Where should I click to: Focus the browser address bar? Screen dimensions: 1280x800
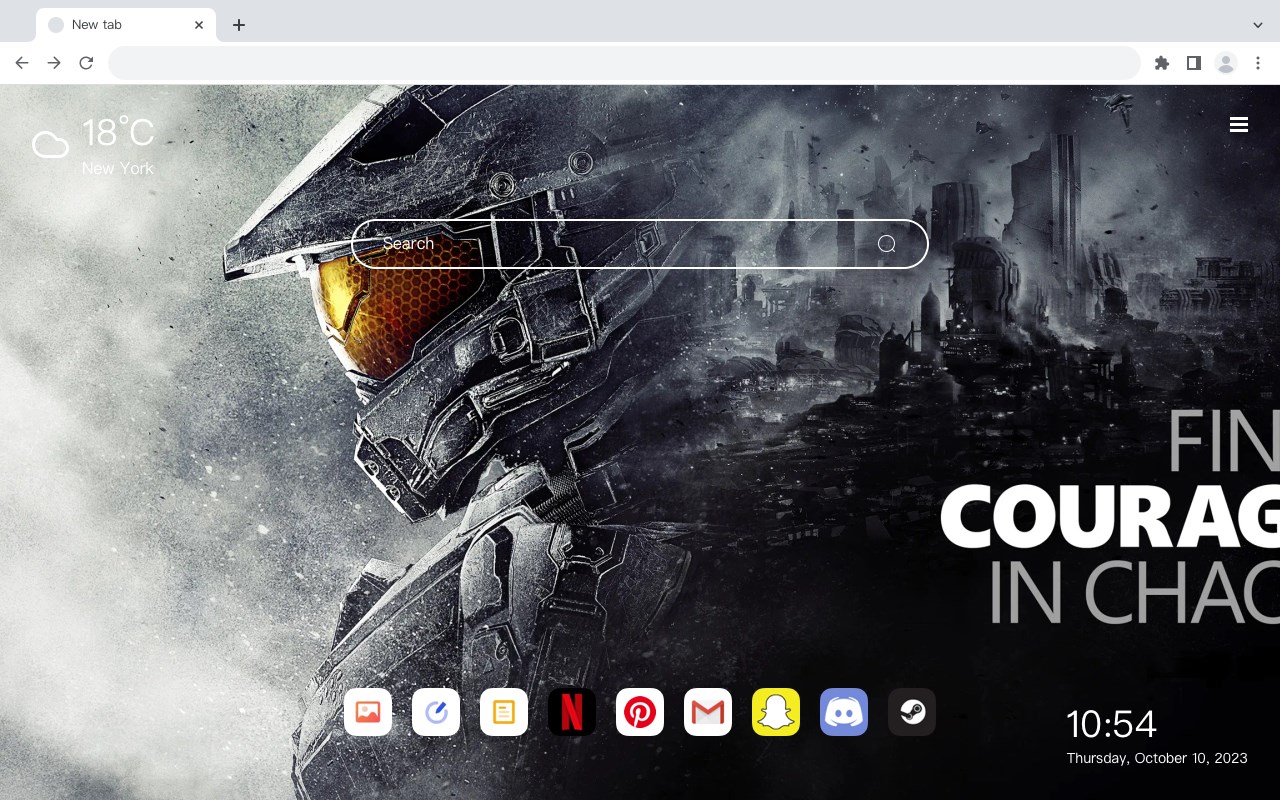click(x=624, y=63)
